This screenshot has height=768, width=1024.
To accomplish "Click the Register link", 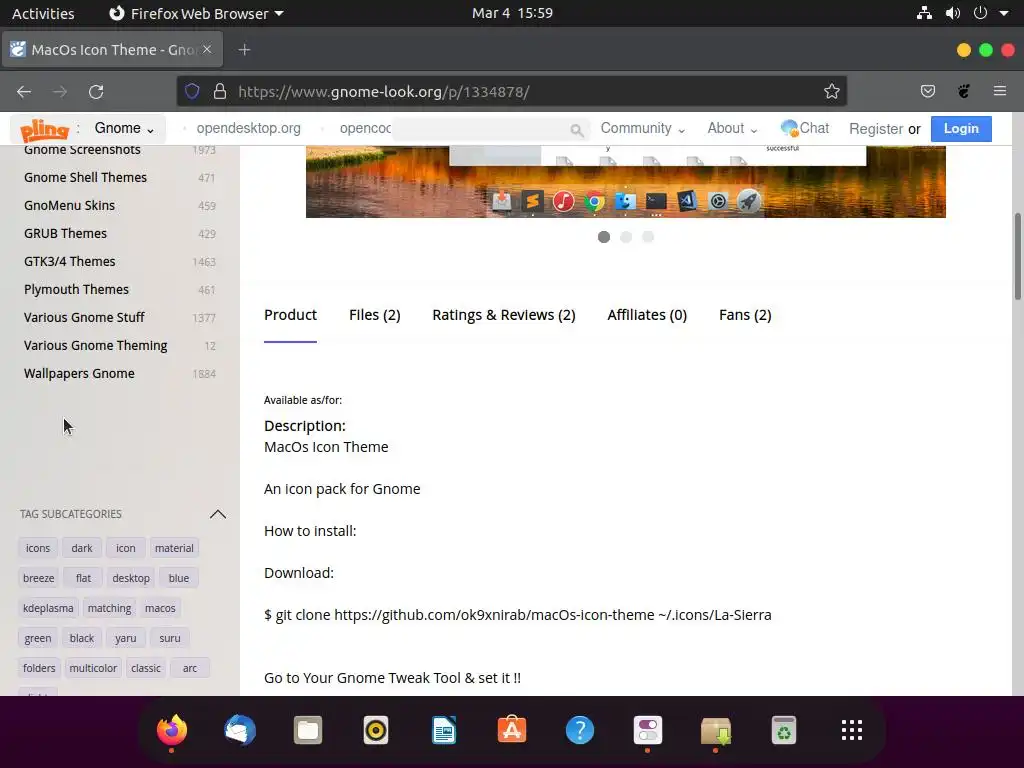I will pos(876,129).
